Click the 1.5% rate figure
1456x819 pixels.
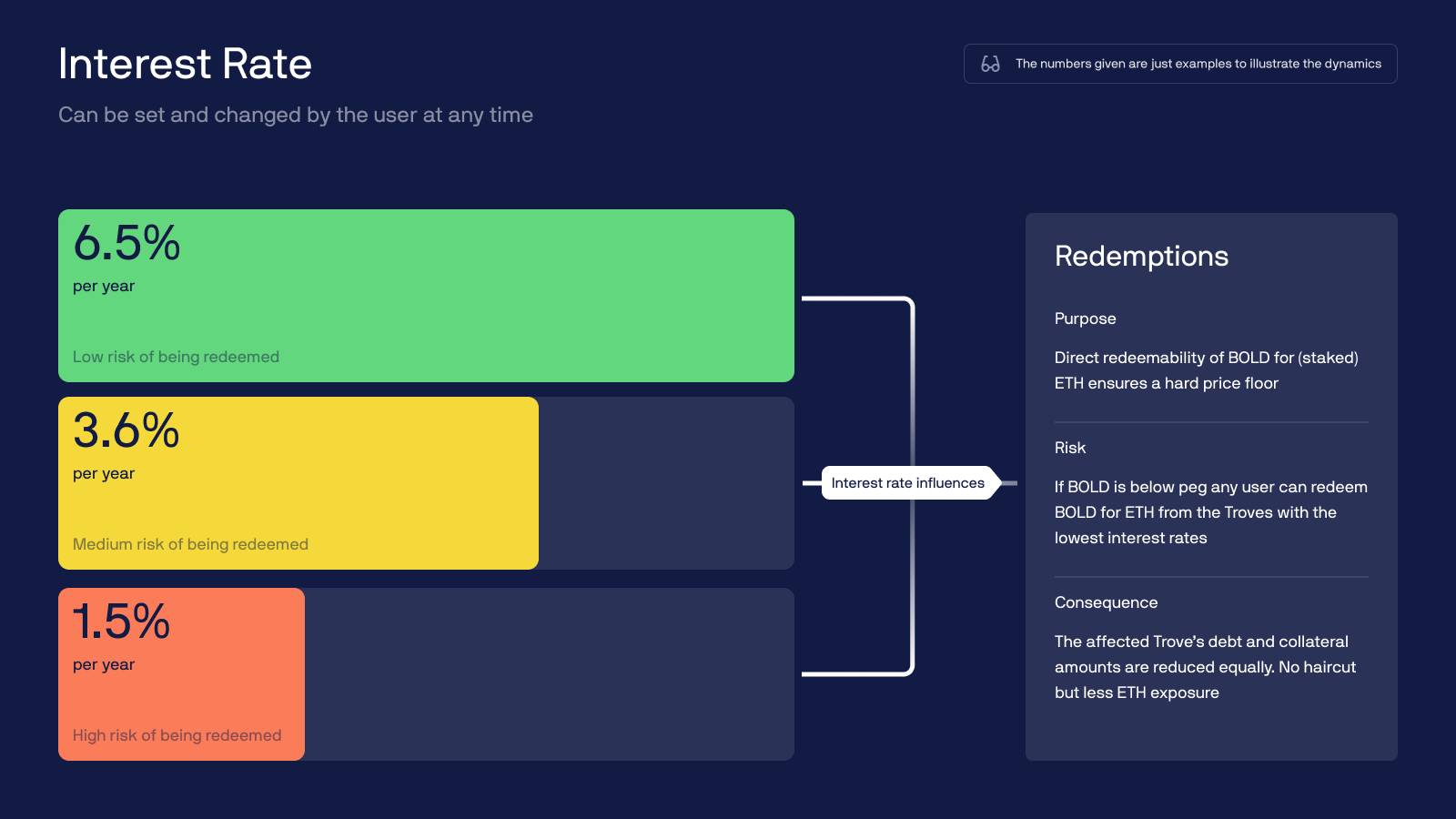tap(121, 622)
